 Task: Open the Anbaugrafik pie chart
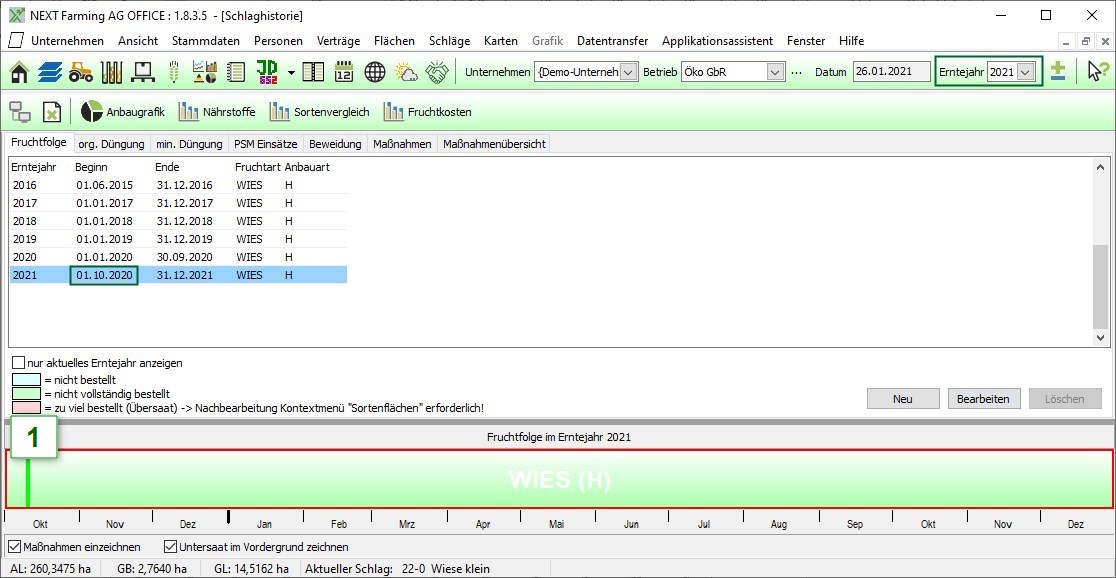tap(122, 112)
